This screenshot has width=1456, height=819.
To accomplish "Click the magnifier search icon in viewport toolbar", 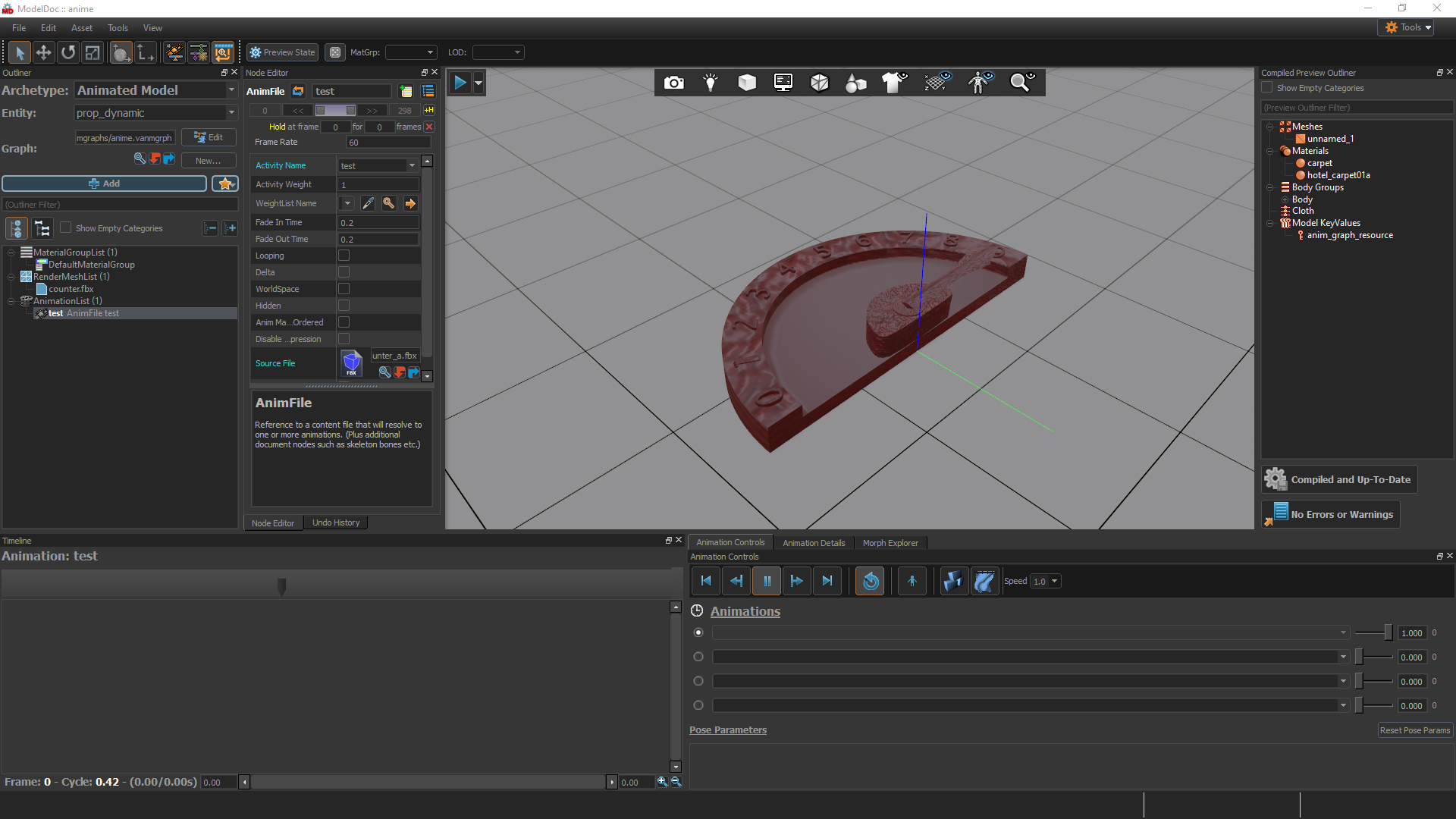I will (x=1021, y=83).
